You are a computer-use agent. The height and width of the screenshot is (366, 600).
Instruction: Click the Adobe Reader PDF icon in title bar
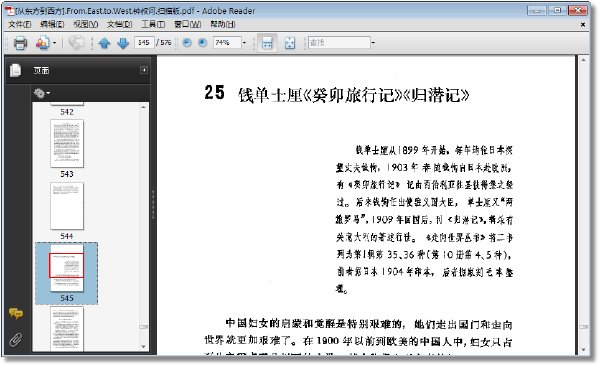coord(10,11)
